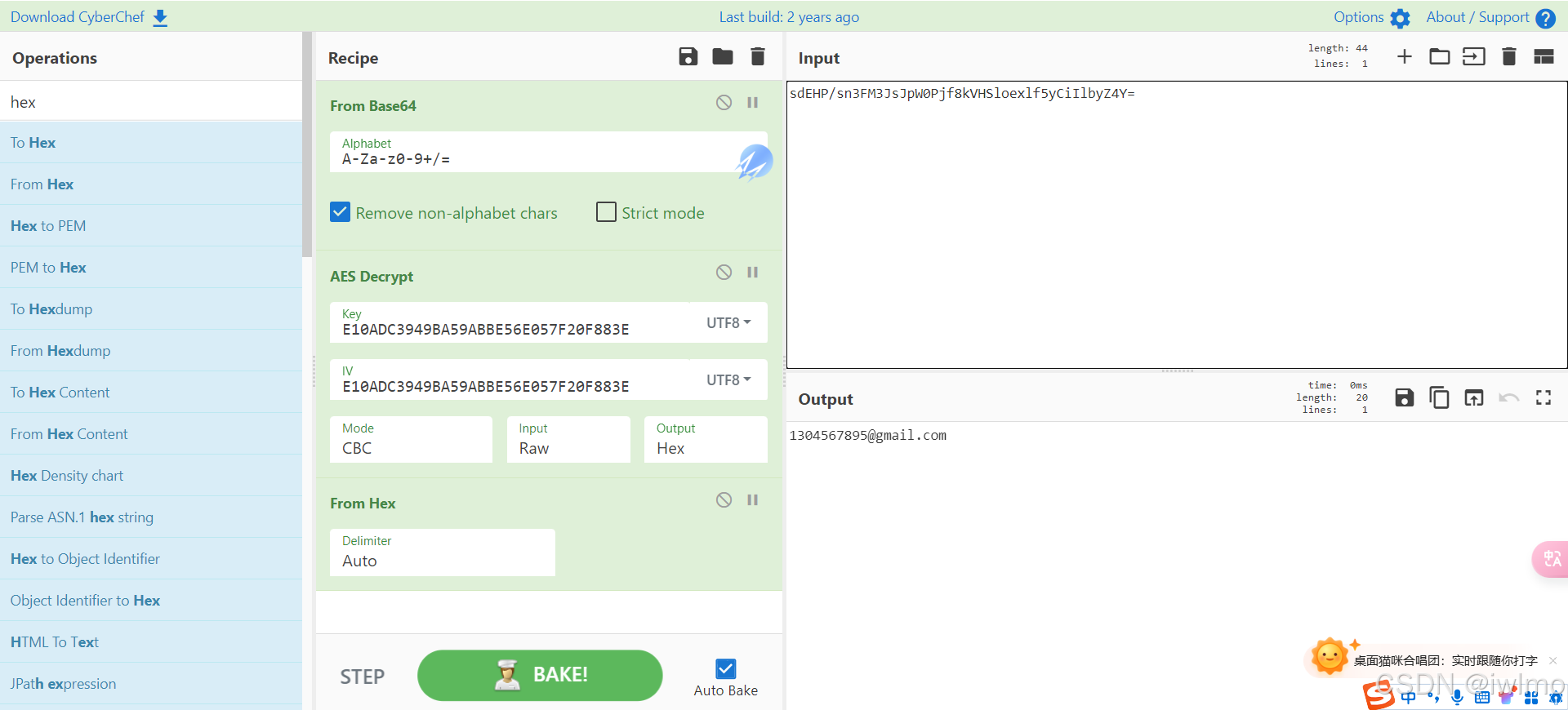Select Hex to PEM operation
The height and width of the screenshot is (710, 1568).
(151, 226)
